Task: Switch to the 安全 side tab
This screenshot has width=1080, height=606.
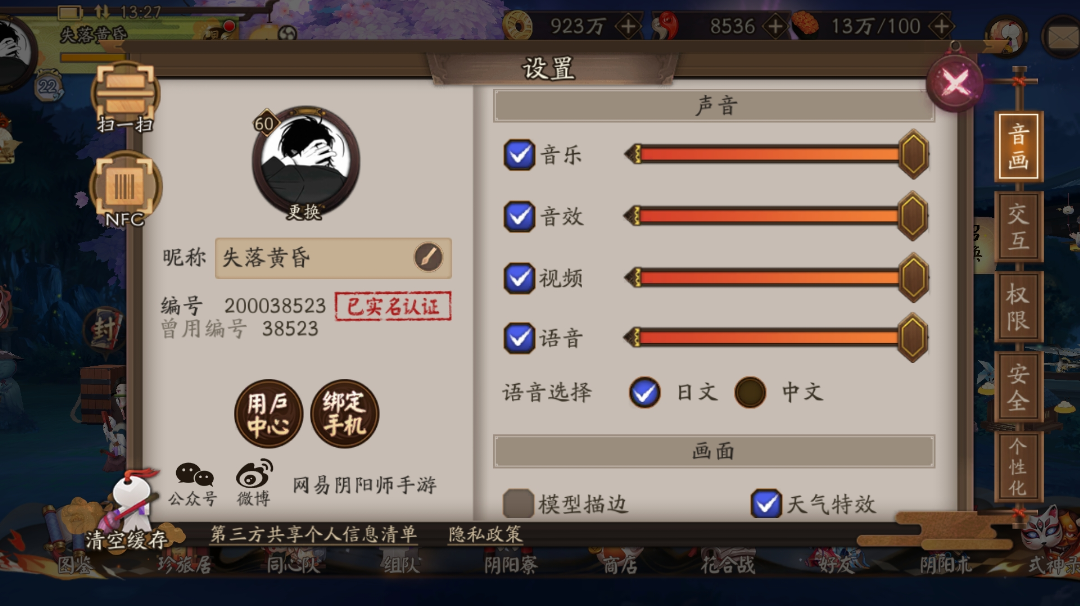Action: click(1018, 387)
